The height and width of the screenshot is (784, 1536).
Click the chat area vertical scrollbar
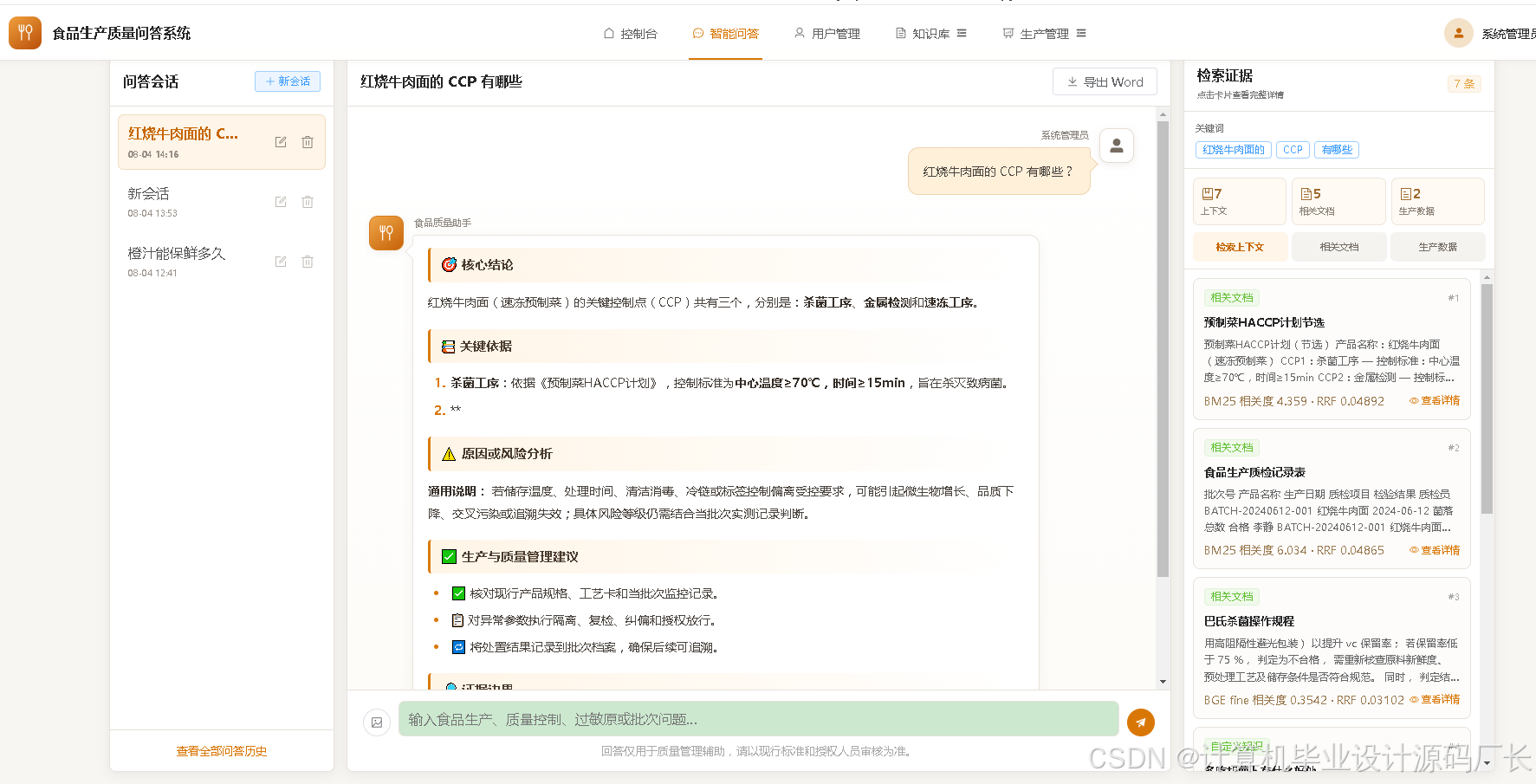pos(1163,348)
